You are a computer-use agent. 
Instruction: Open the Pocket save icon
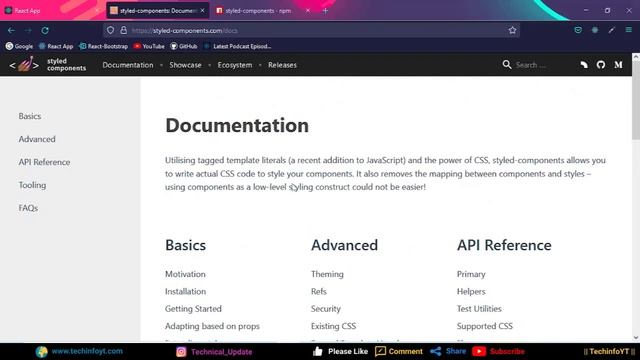(578, 30)
